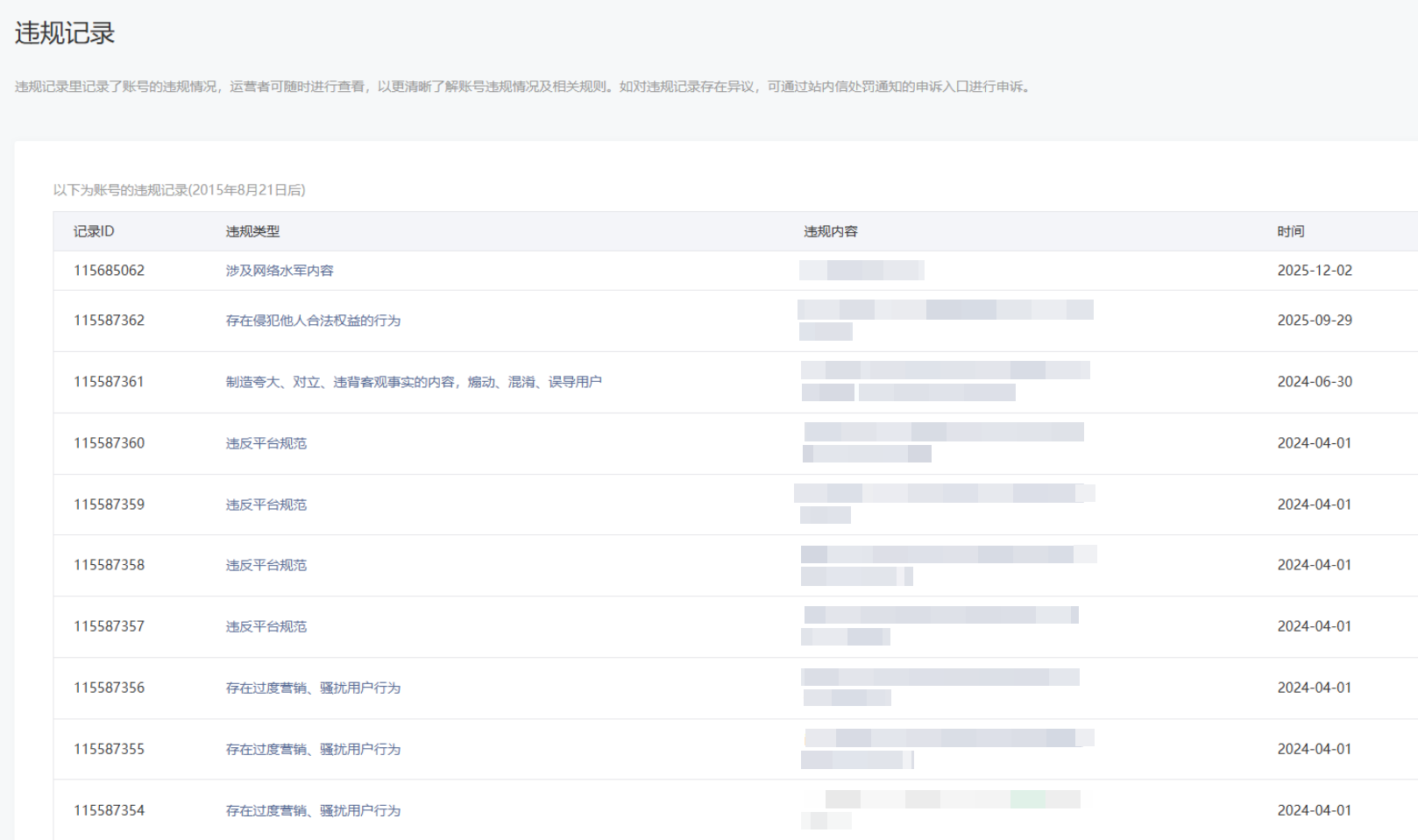The height and width of the screenshot is (840, 1418).
Task: Open 违反平台规范 link in row 115587359
Action: 266,505
